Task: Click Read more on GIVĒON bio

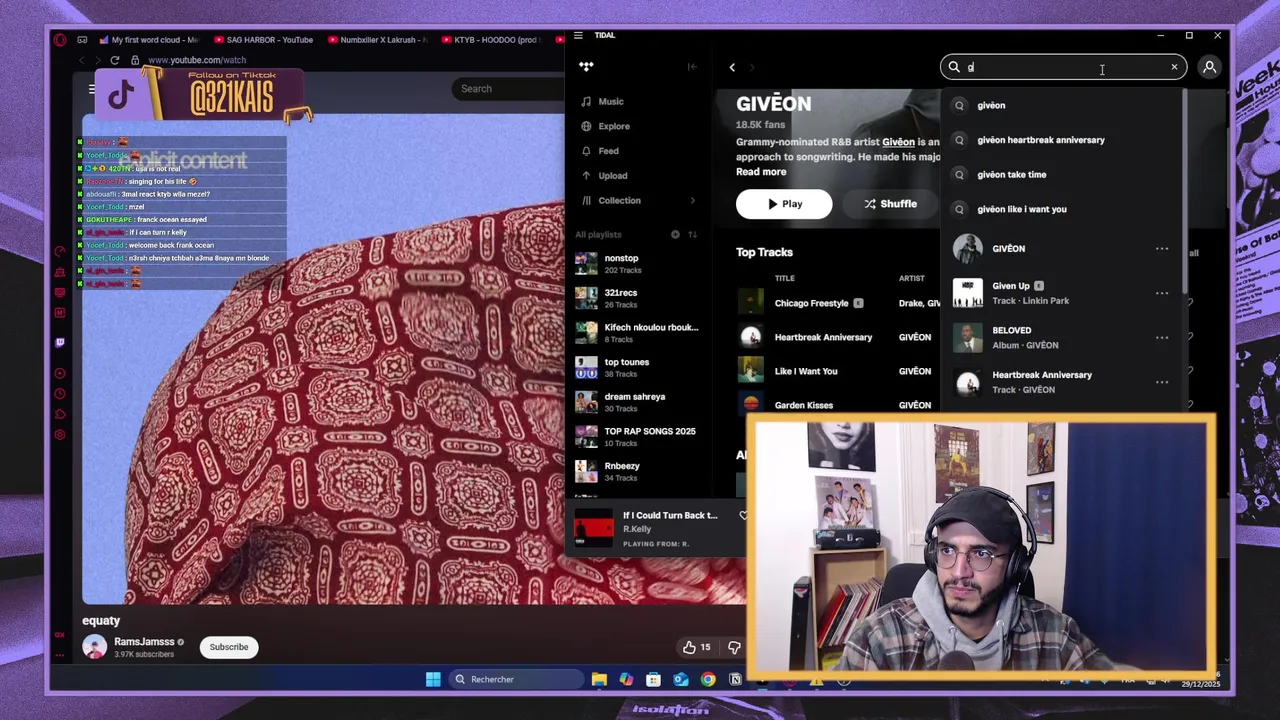Action: point(761,172)
